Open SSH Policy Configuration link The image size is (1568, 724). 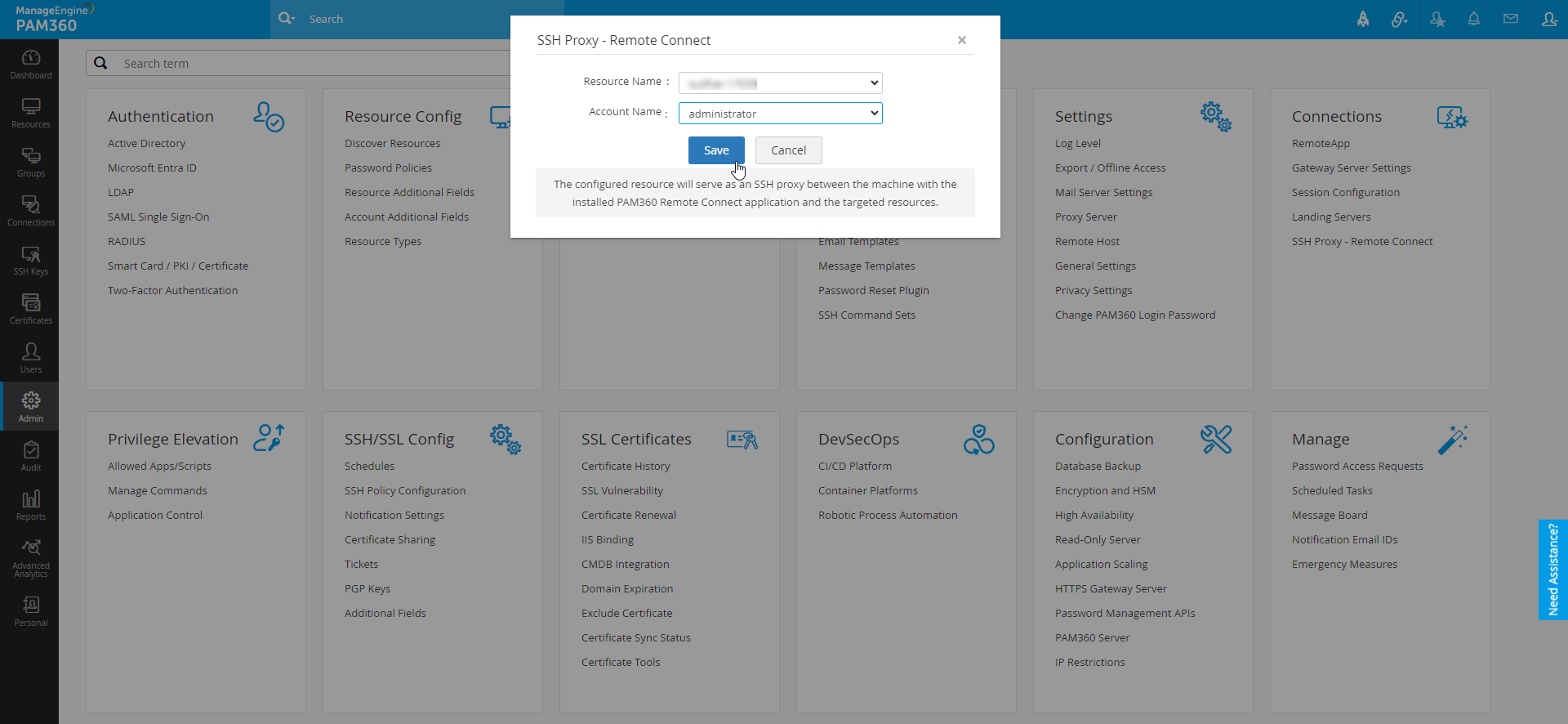(x=405, y=490)
